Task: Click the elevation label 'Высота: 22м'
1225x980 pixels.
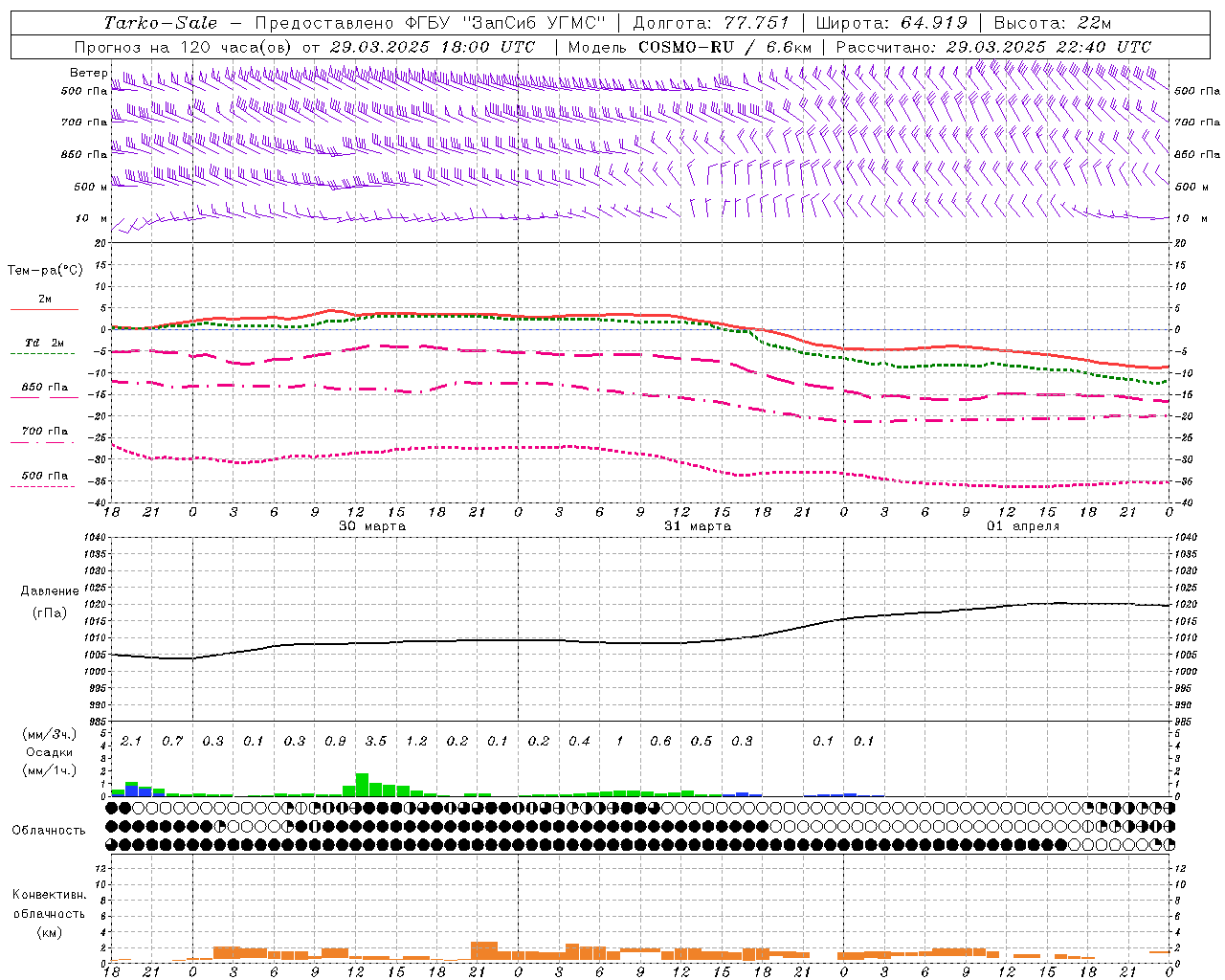Action: coord(1053,23)
